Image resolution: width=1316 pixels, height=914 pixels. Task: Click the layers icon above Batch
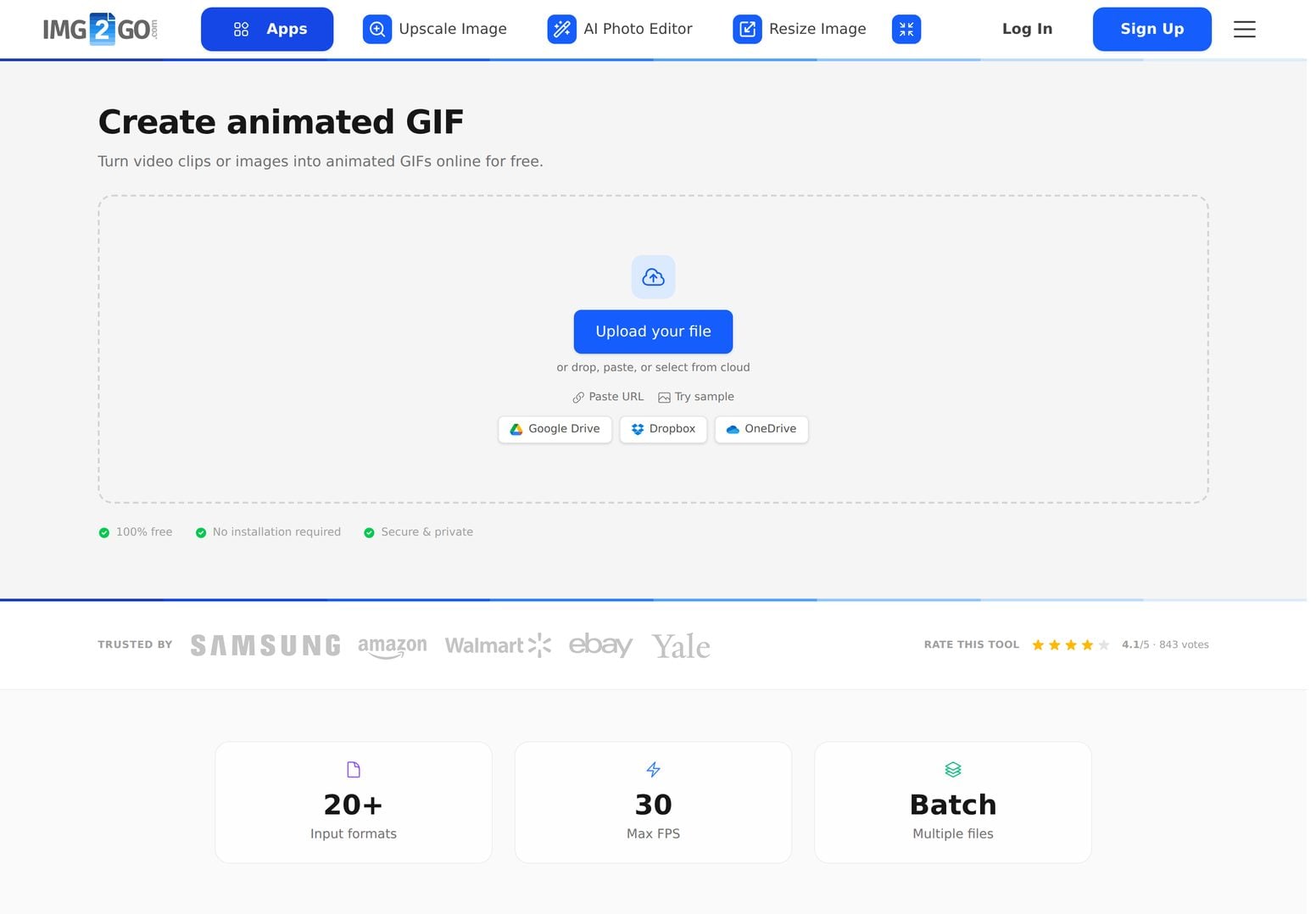point(953,770)
